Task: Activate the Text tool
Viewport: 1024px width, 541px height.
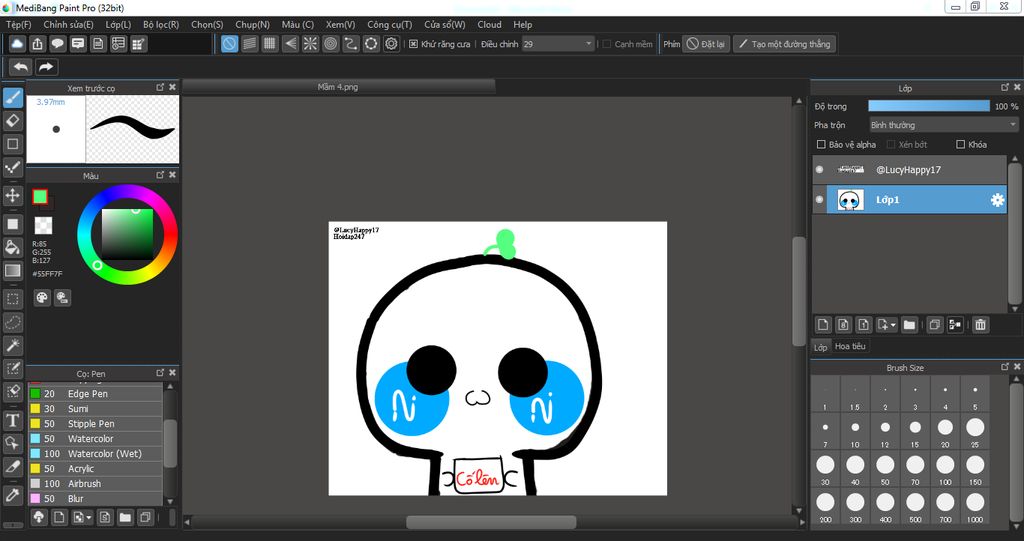Action: click(12, 420)
